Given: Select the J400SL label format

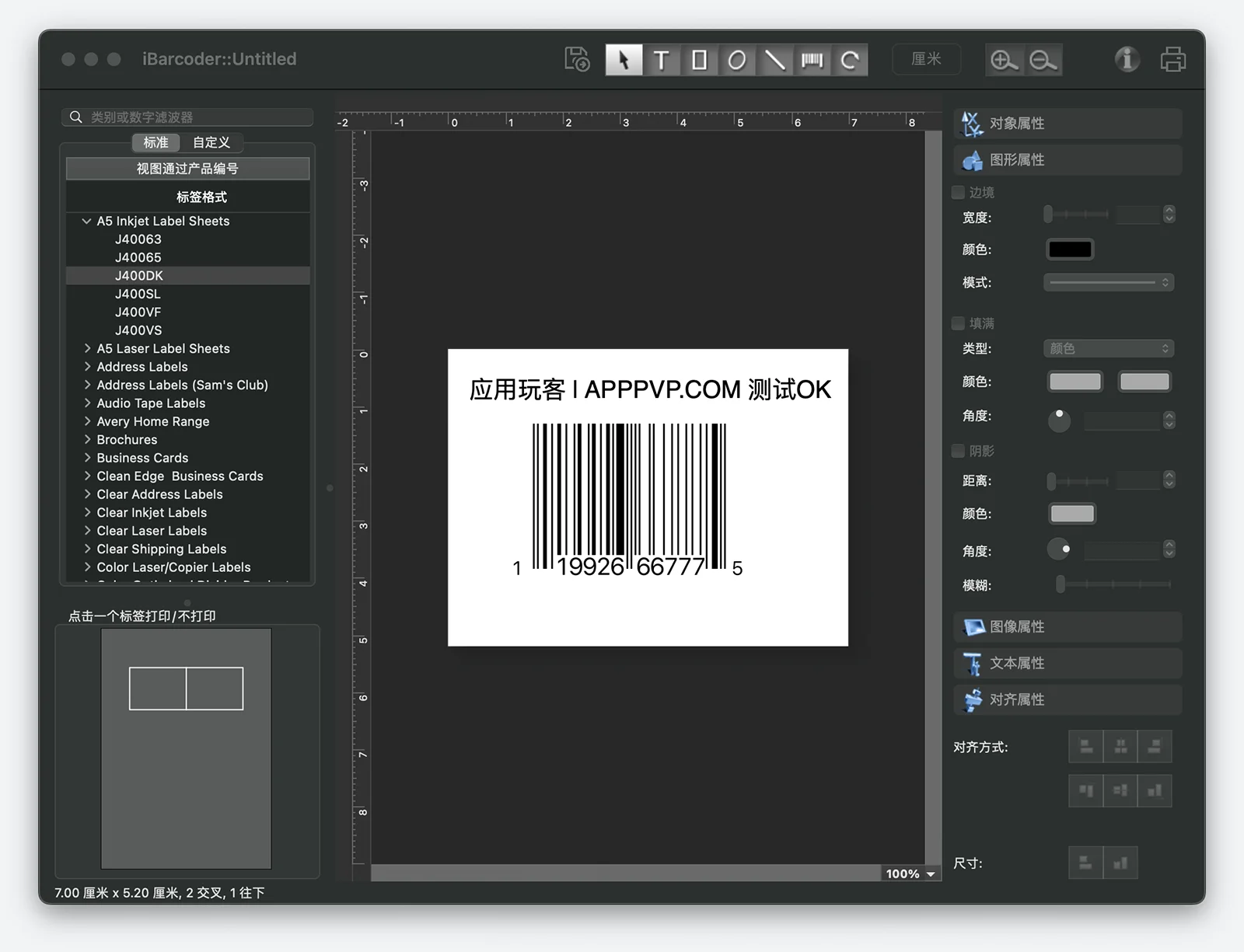Looking at the screenshot, I should [x=138, y=294].
